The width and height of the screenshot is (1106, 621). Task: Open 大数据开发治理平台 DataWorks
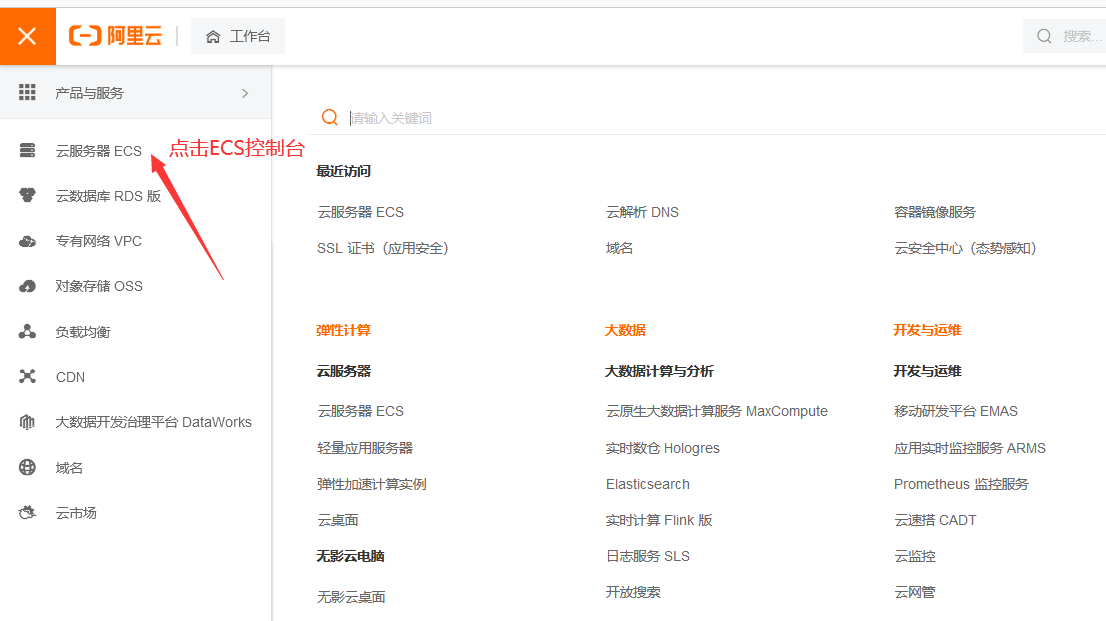pos(154,422)
